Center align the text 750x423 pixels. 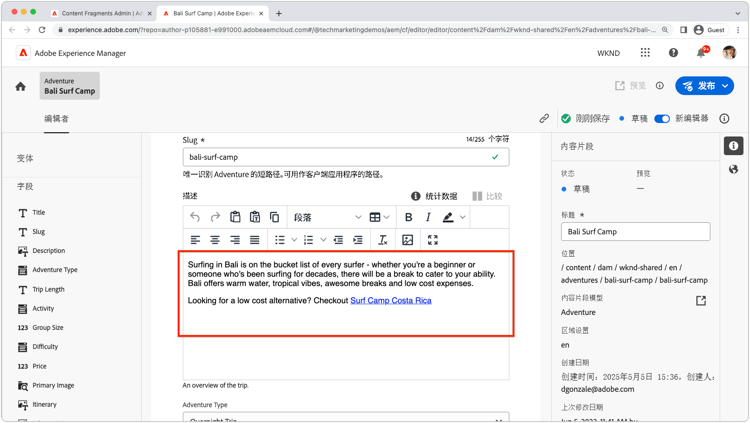coord(215,240)
